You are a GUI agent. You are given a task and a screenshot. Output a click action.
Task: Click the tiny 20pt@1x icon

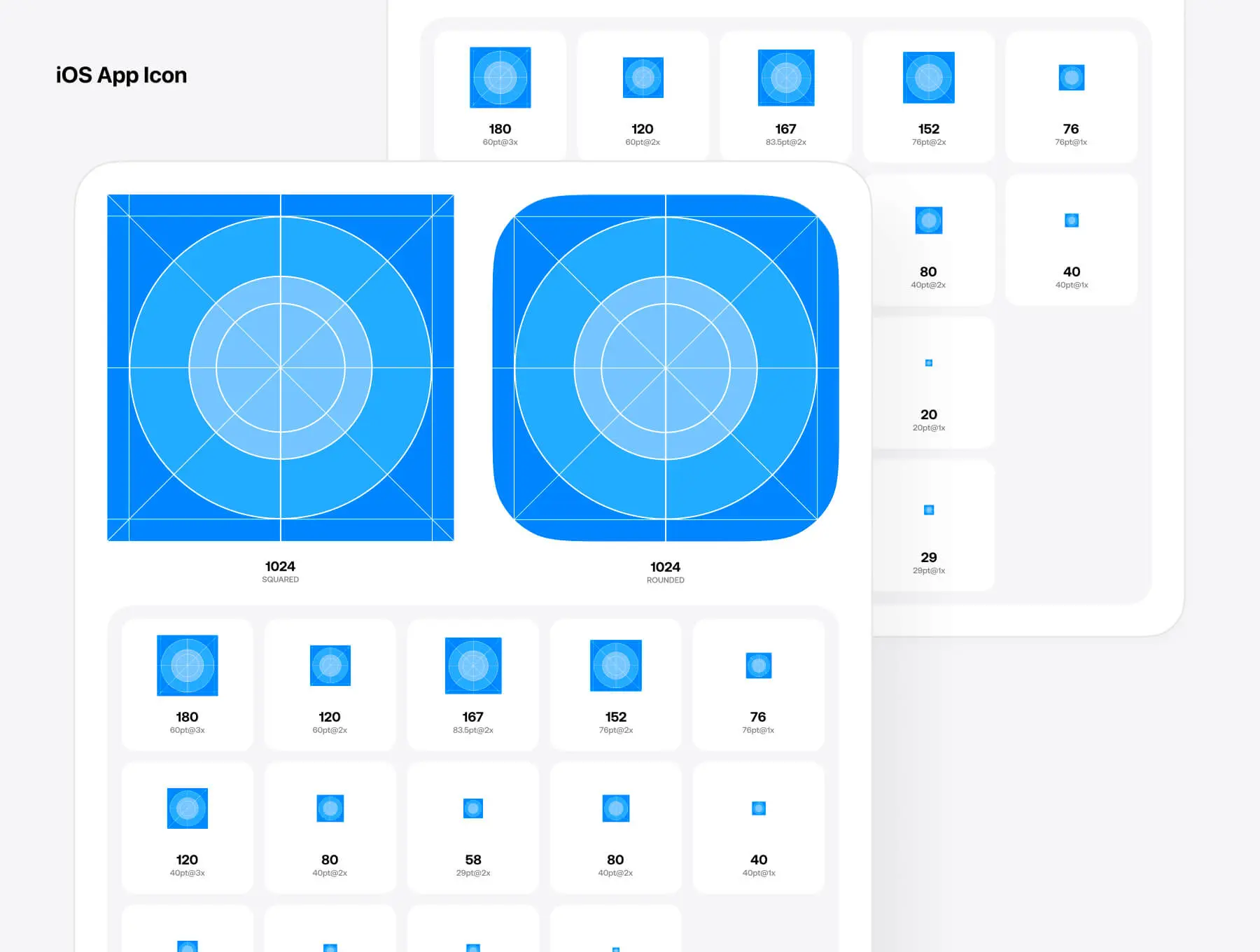(928, 363)
